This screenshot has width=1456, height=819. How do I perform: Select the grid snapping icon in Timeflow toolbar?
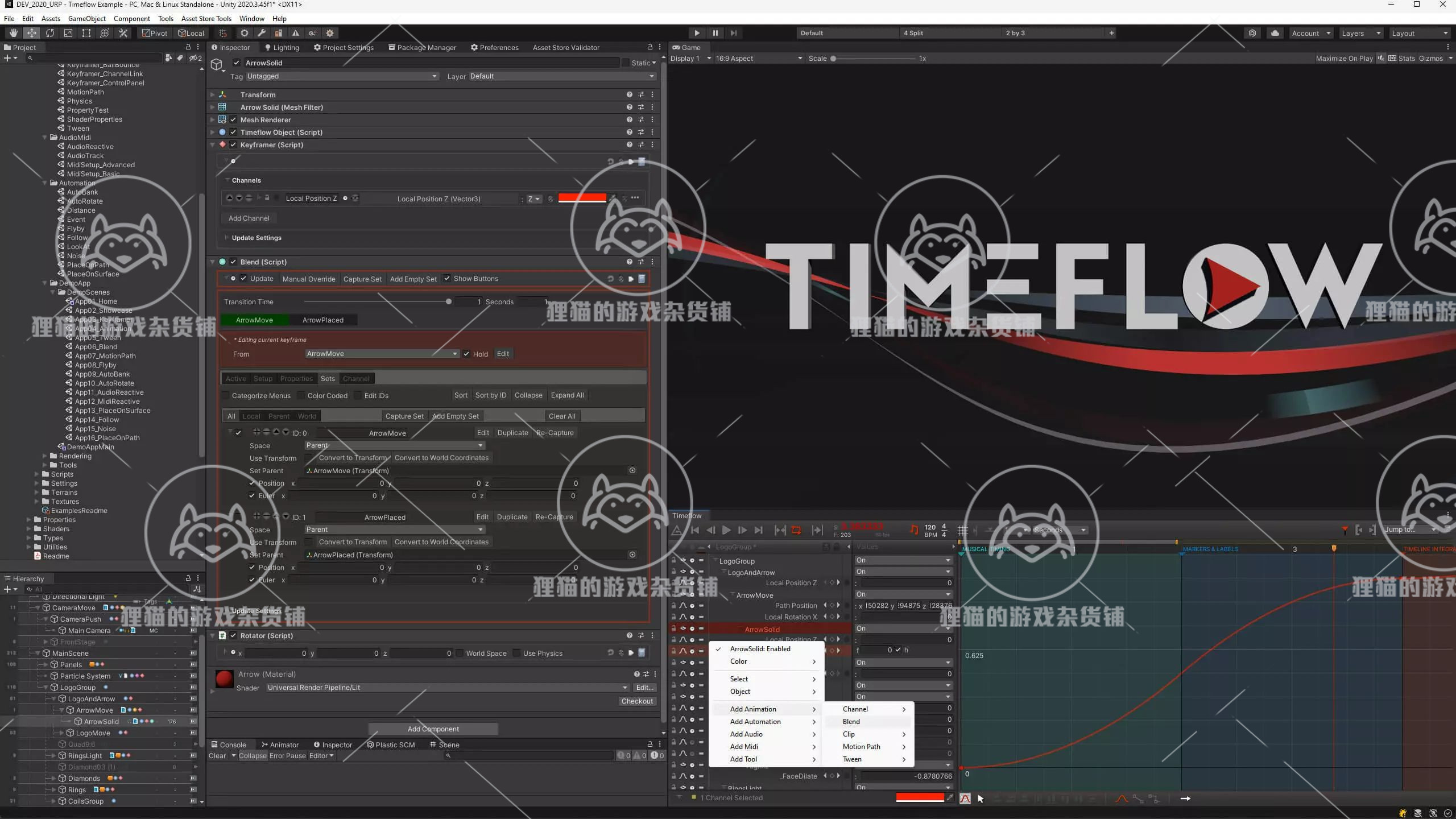pyautogui.click(x=963, y=530)
